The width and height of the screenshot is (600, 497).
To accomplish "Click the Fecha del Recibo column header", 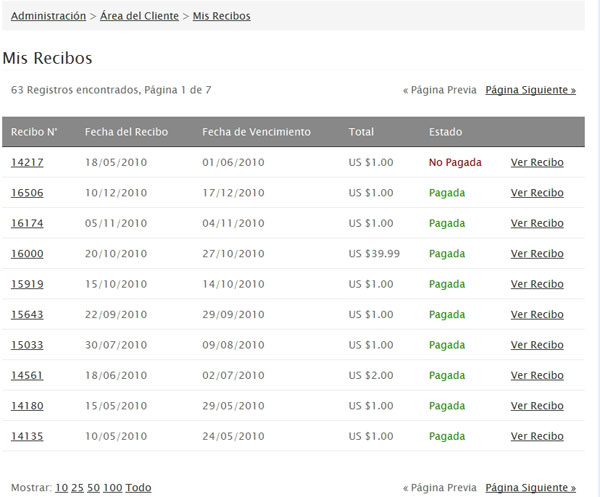I will click(126, 132).
